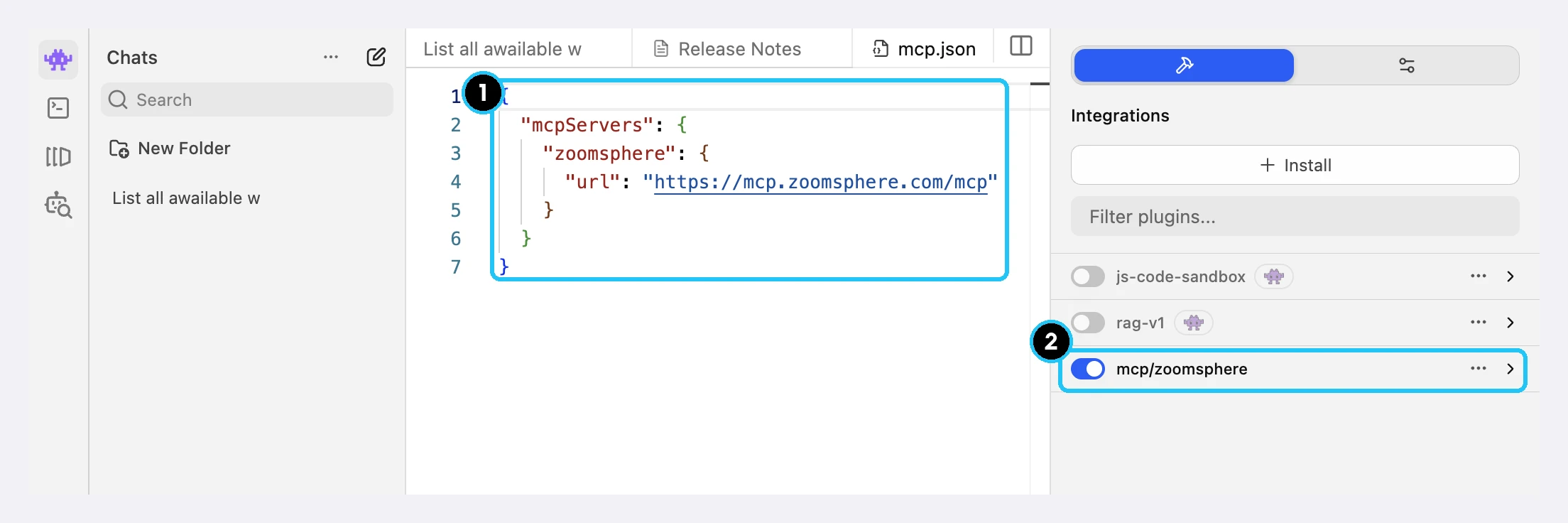Focus the chat Search field

[247, 99]
